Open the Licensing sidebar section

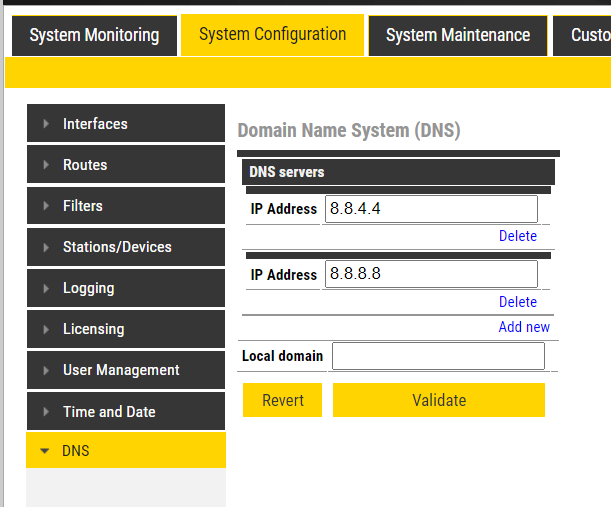[x=93, y=329]
